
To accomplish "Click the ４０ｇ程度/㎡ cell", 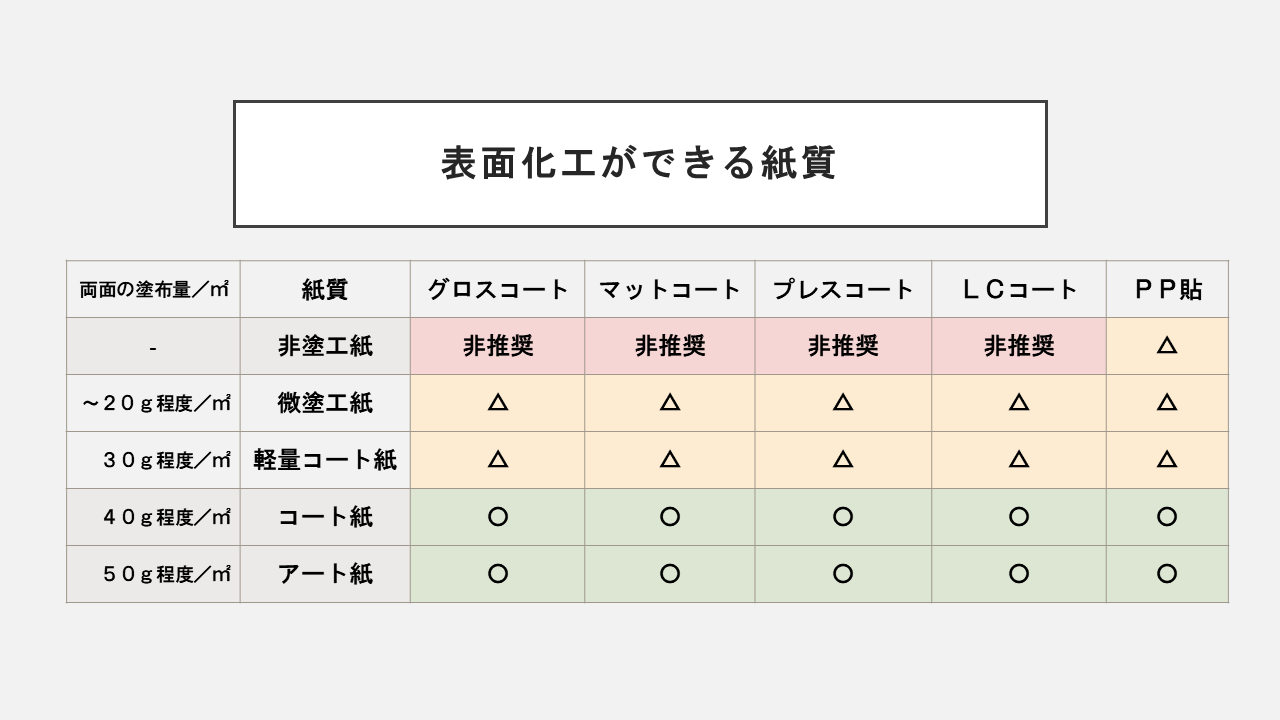I will (153, 517).
